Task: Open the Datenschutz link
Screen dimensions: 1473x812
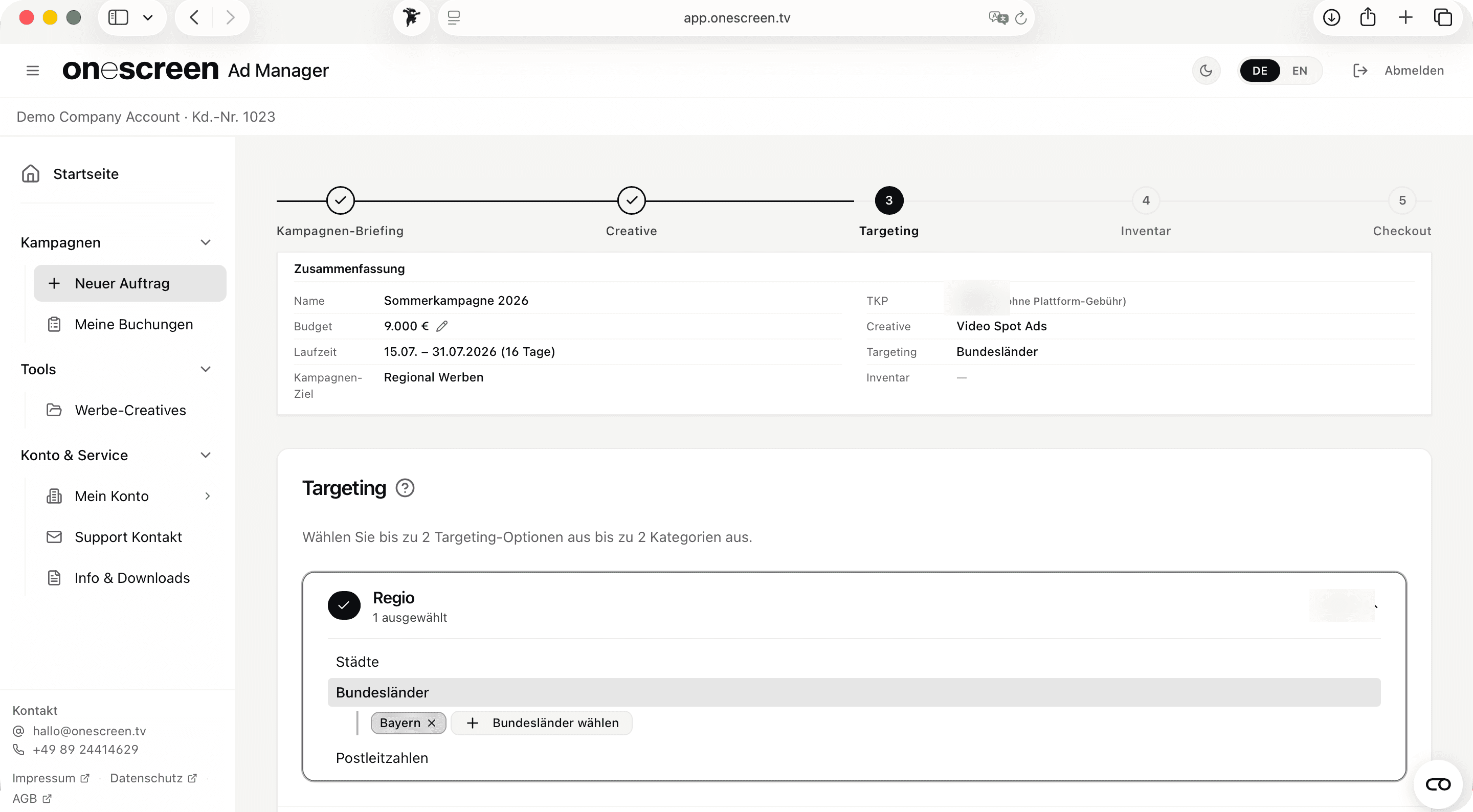Action: tap(153, 778)
